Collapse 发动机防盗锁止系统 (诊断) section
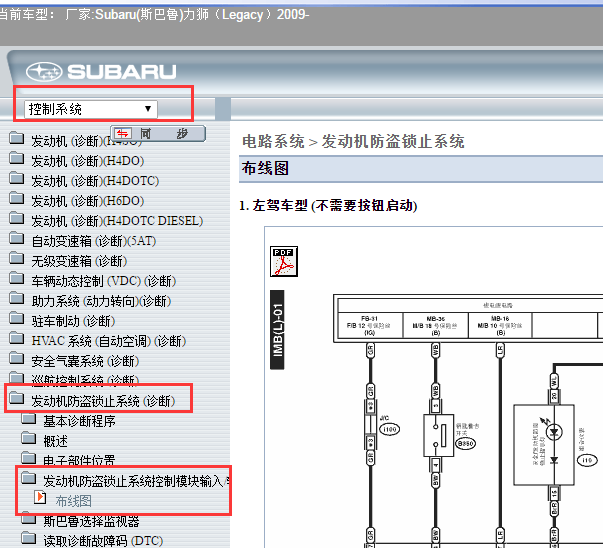 [103, 401]
